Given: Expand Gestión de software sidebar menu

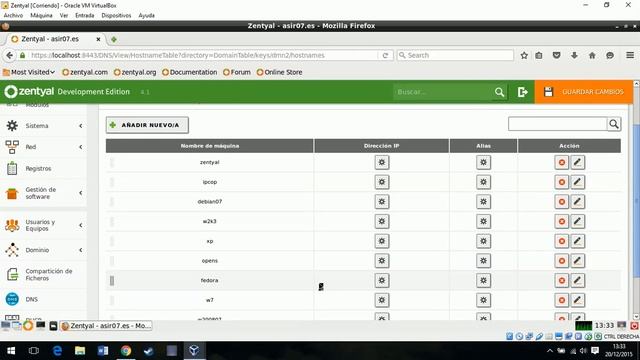Looking at the screenshot, I should [x=44, y=193].
